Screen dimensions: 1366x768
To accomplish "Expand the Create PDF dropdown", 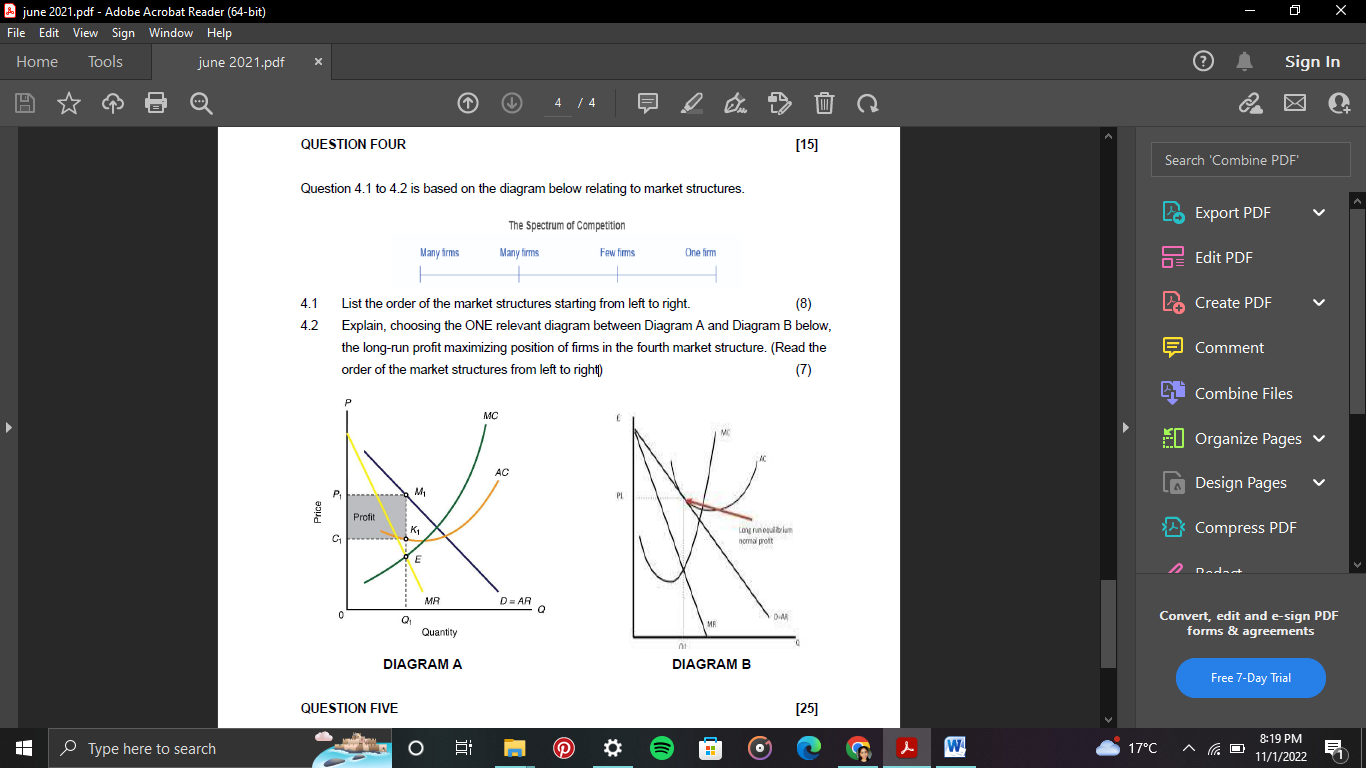I will coord(1319,302).
